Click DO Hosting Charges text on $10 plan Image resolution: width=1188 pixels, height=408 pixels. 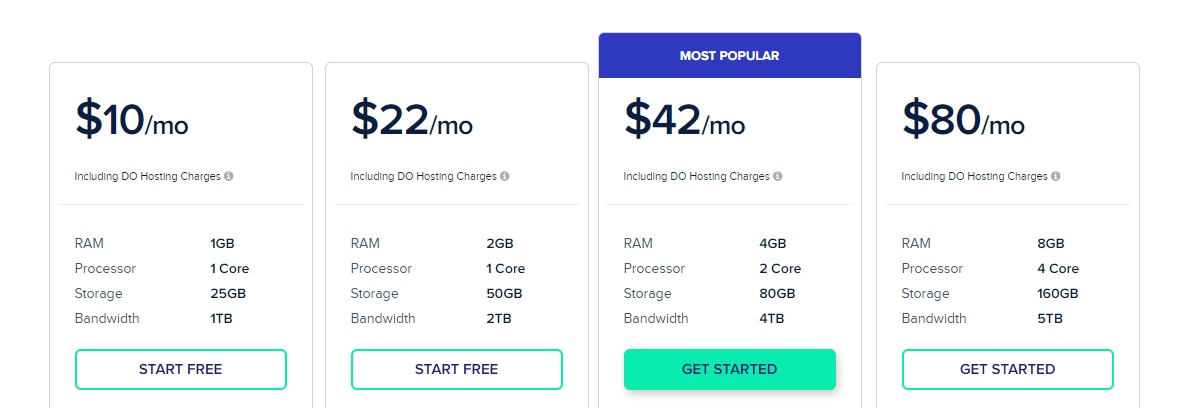click(170, 176)
